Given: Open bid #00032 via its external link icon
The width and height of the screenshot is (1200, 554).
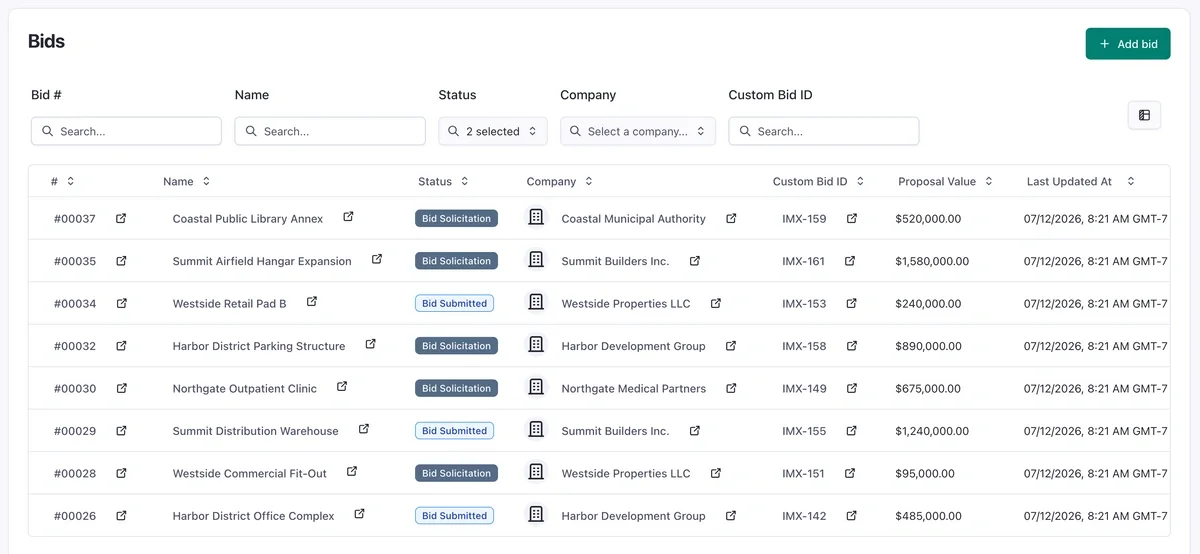Looking at the screenshot, I should 121,346.
